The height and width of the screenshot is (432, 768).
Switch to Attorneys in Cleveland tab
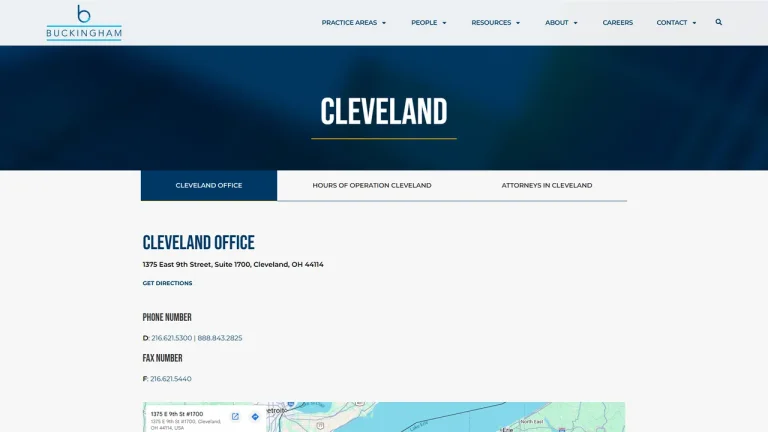pyautogui.click(x=547, y=185)
